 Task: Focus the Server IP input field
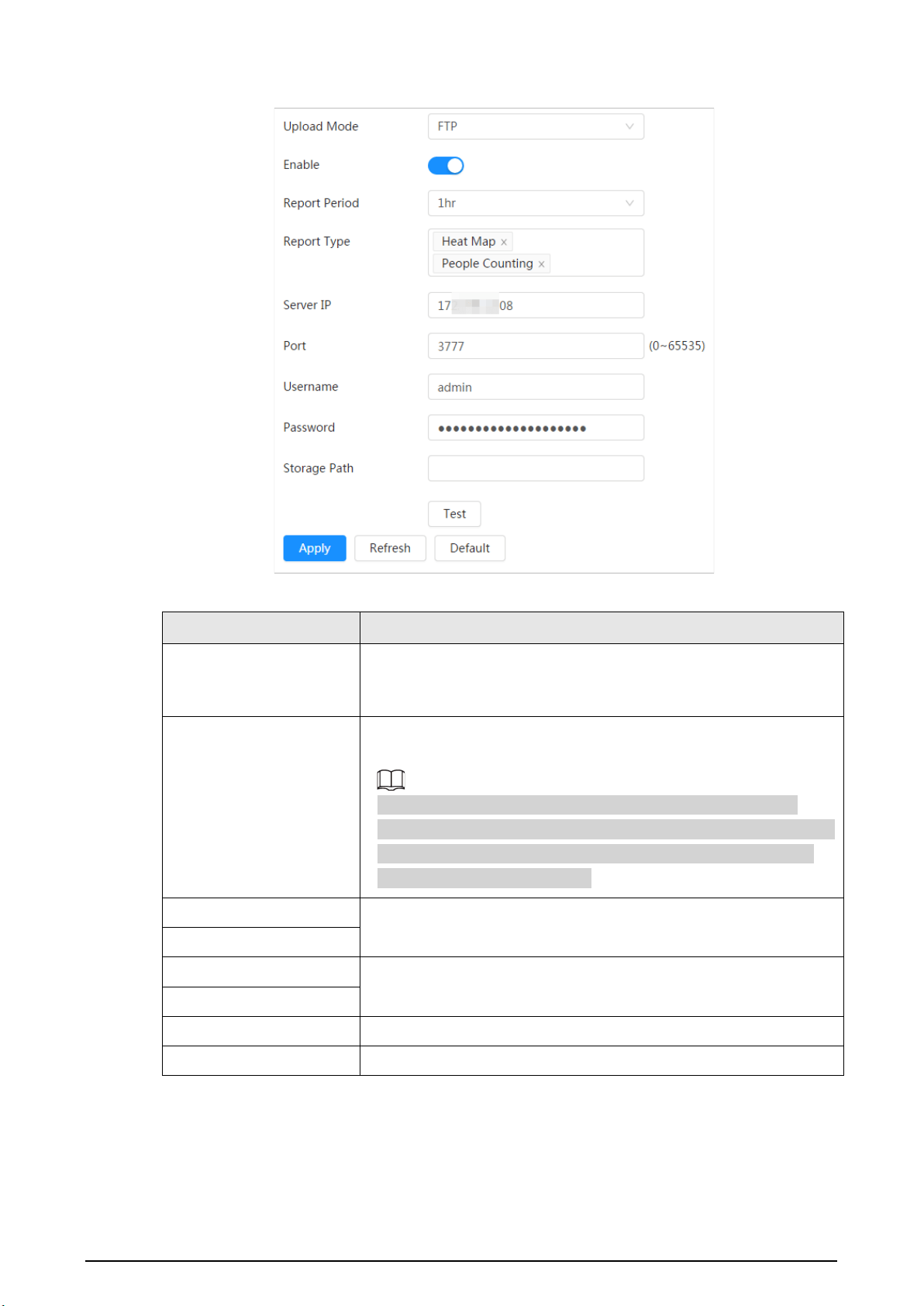(x=536, y=305)
